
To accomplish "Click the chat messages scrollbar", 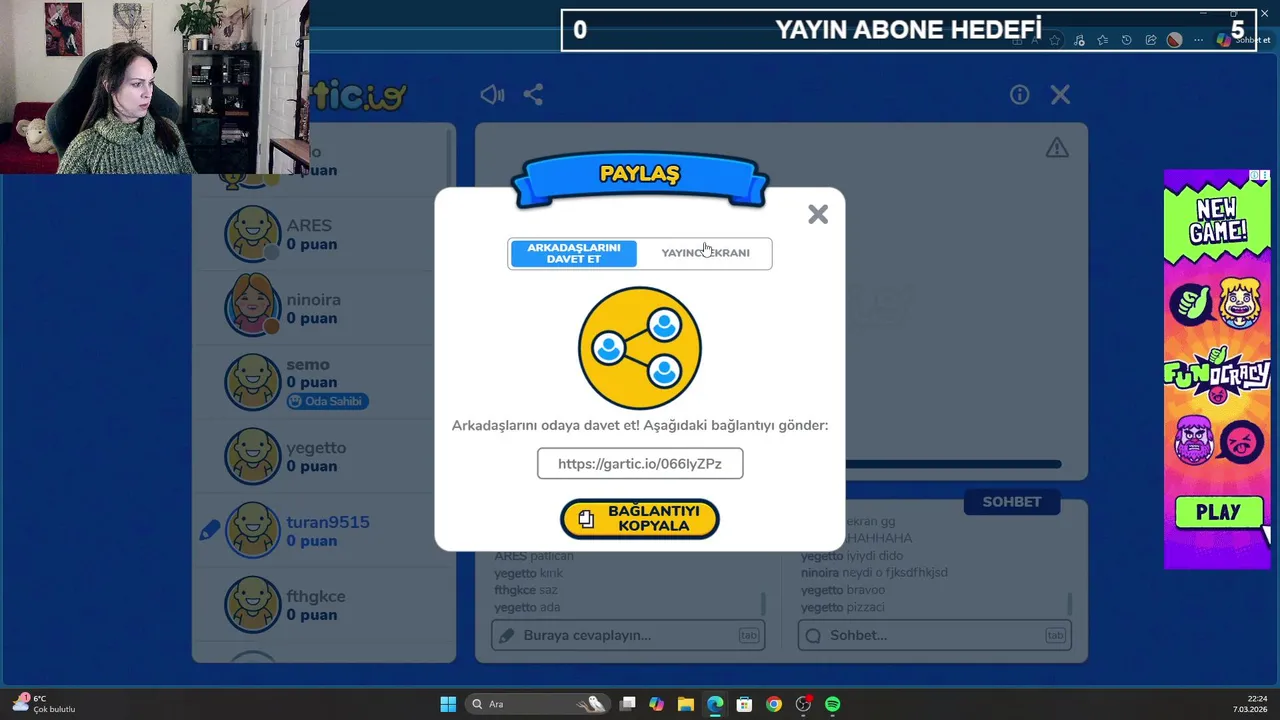I will (1070, 604).
